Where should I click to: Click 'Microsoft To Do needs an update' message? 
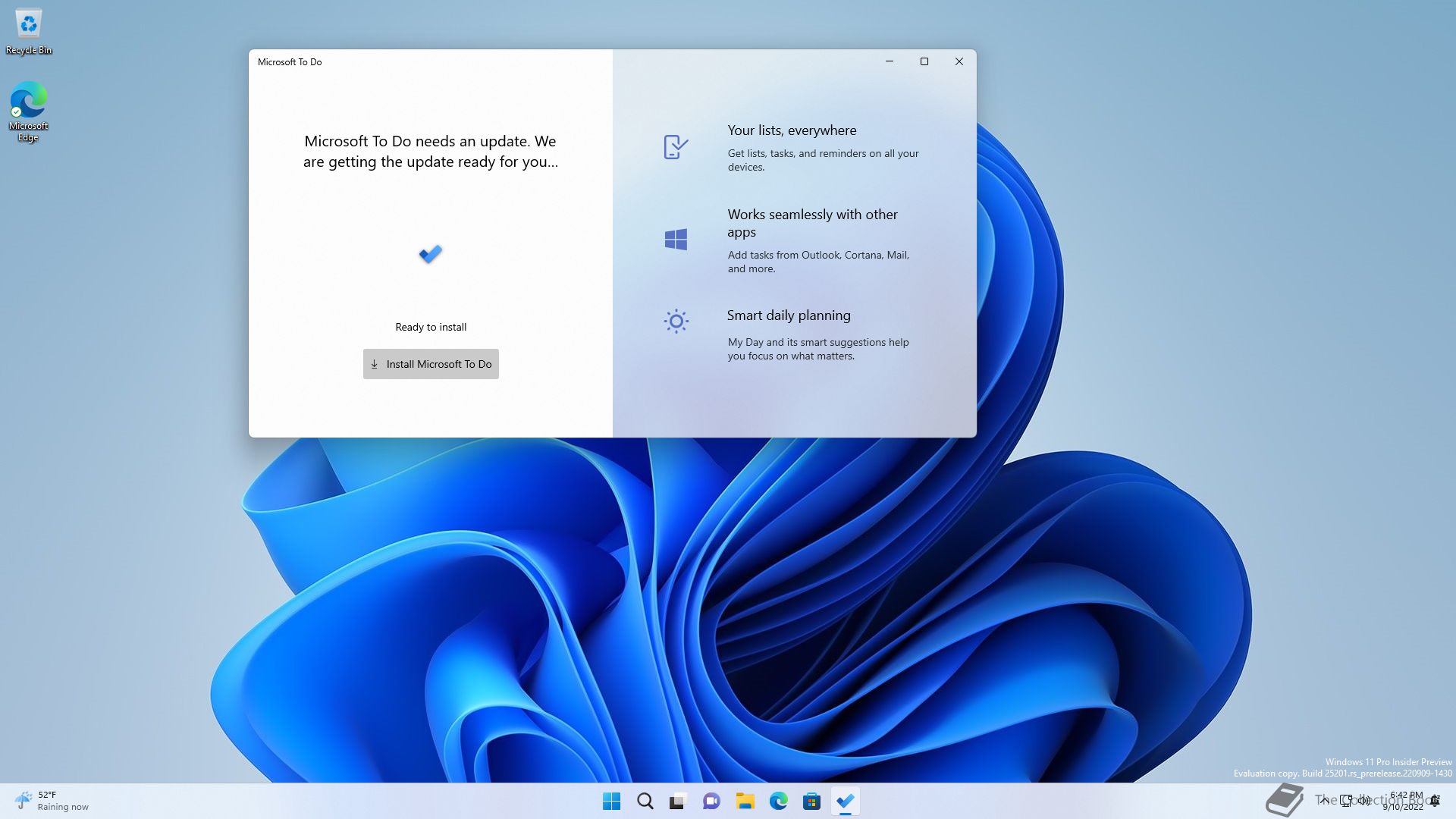431,151
